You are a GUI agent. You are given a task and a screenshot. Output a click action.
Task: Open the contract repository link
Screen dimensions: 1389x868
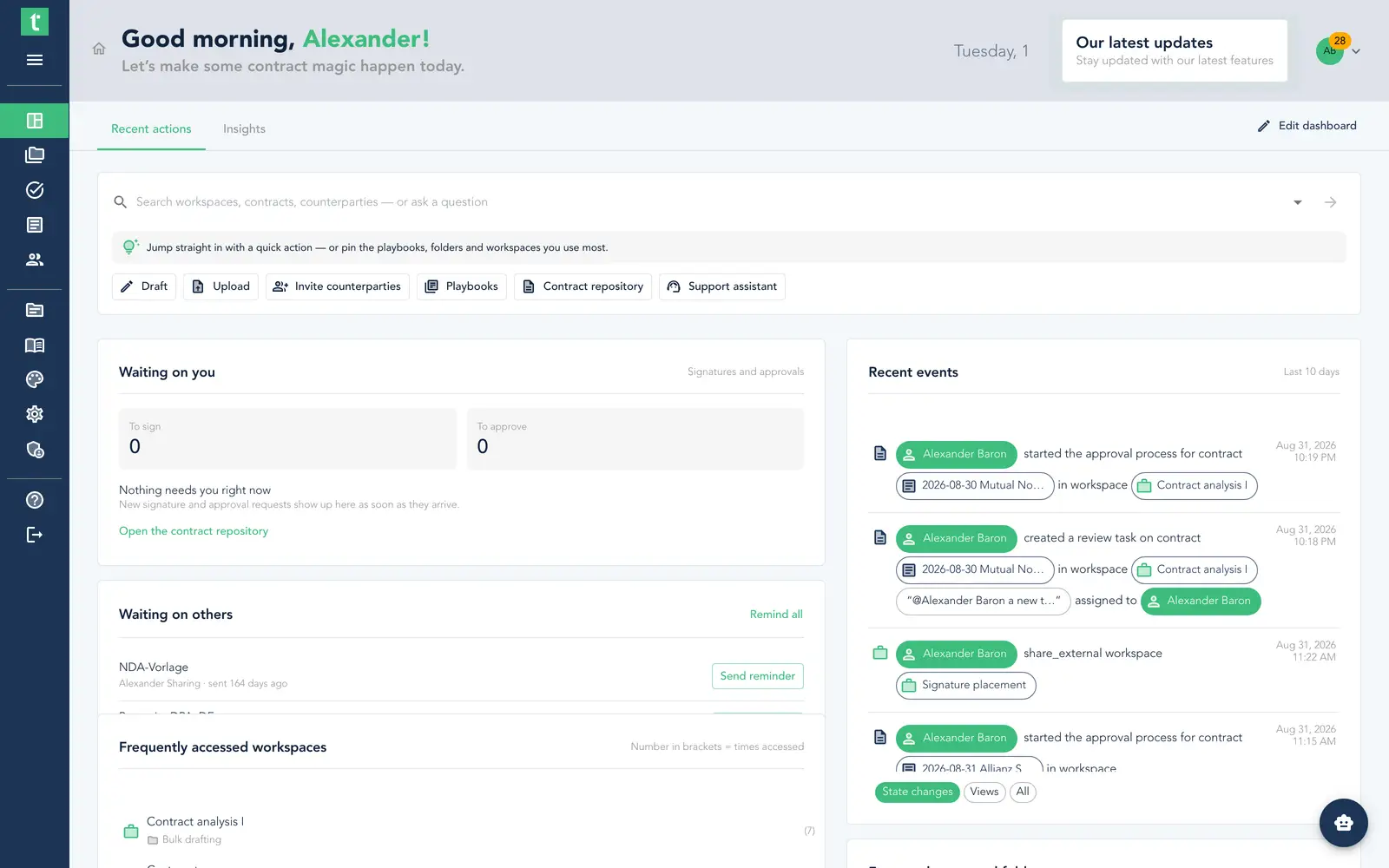tap(194, 531)
